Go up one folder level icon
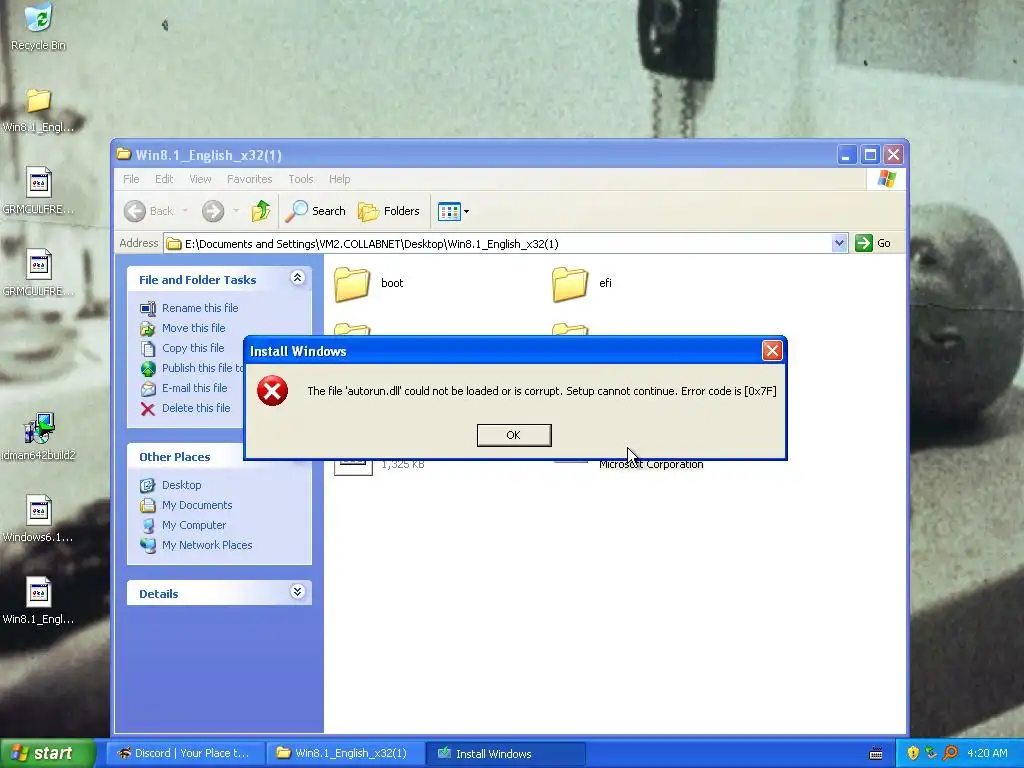1024x768 pixels. [261, 211]
